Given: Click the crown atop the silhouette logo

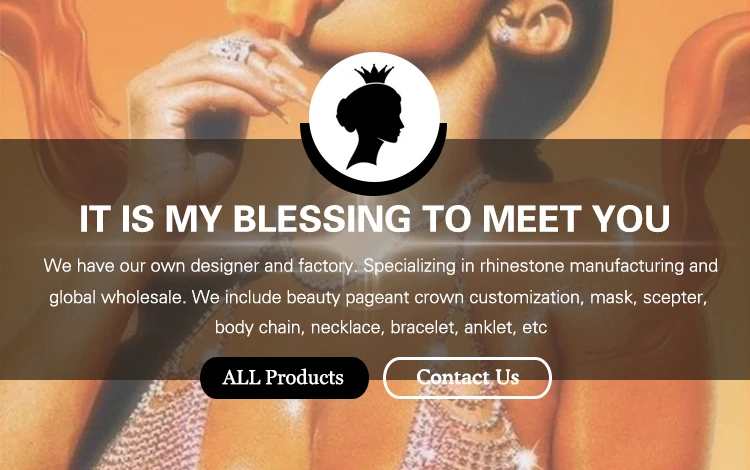Looking at the screenshot, I should point(374,74).
